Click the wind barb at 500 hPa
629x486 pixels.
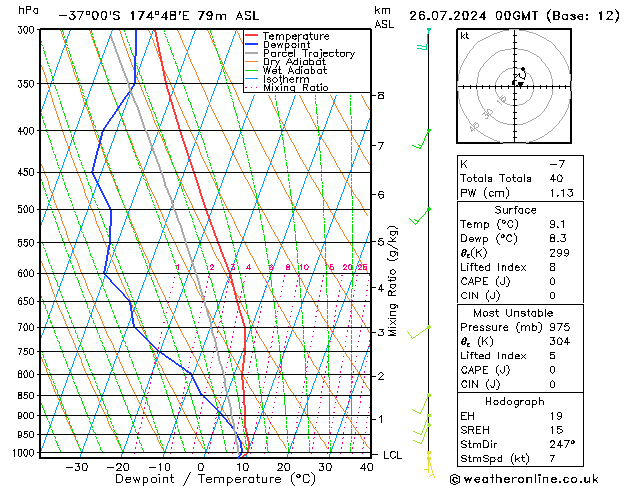click(420, 216)
